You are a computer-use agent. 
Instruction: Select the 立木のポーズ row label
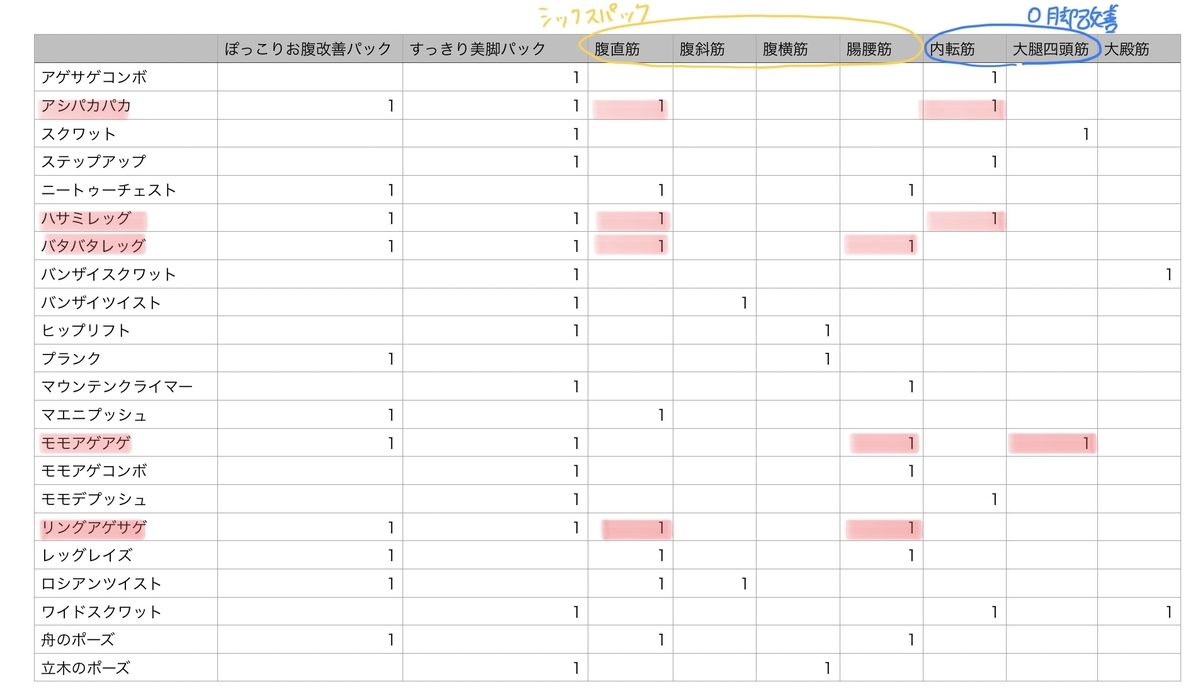86,667
